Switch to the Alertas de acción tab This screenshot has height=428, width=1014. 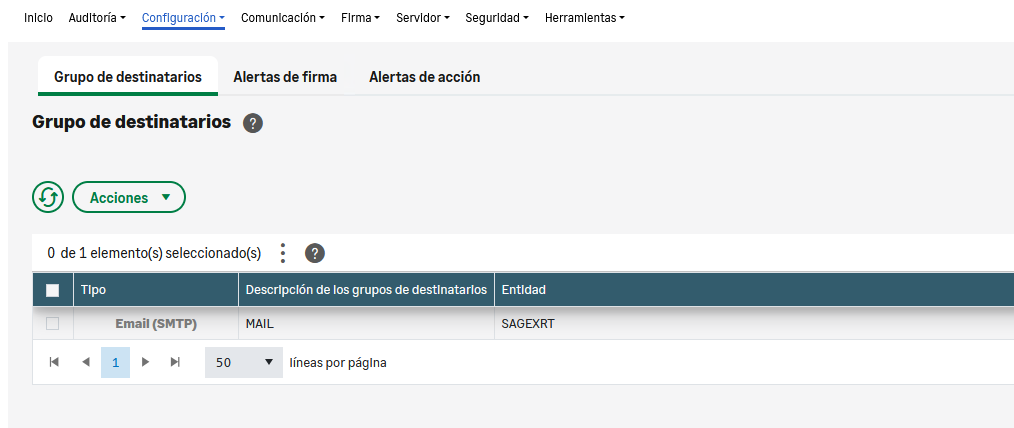tap(424, 77)
